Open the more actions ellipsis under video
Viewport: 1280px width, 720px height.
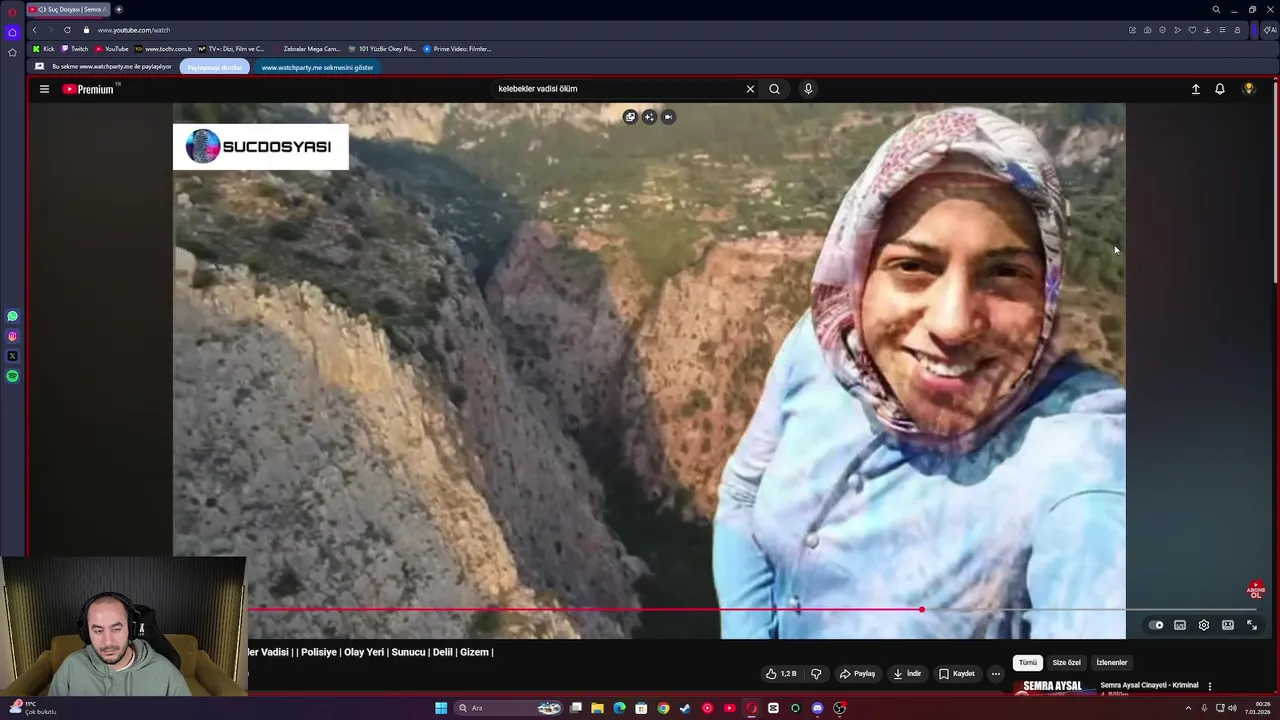[x=995, y=674]
